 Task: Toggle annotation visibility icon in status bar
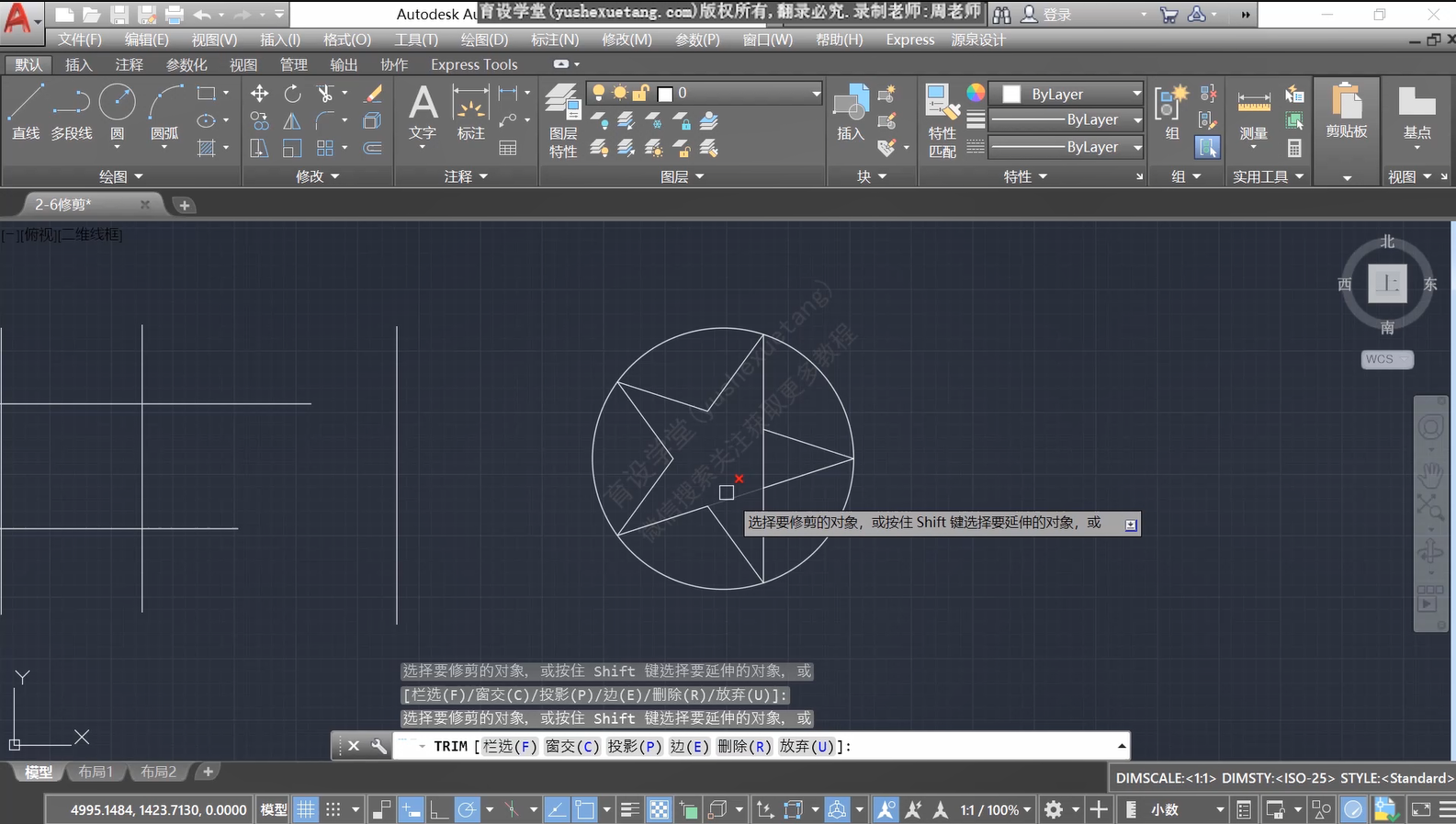[x=886, y=809]
